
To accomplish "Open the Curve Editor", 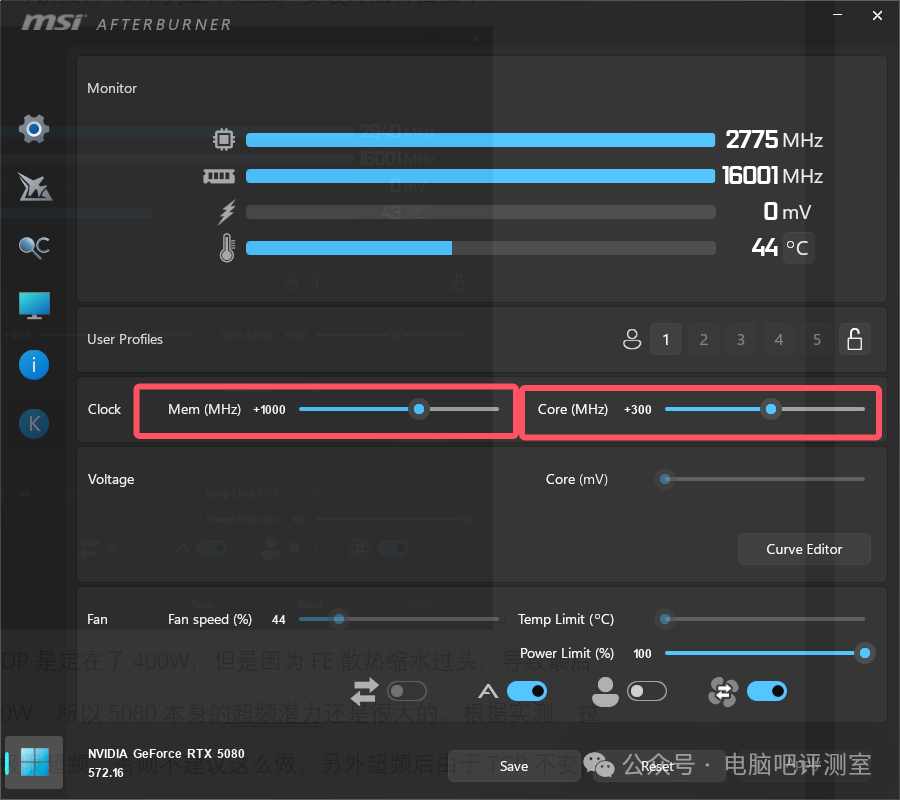I will pyautogui.click(x=804, y=549).
